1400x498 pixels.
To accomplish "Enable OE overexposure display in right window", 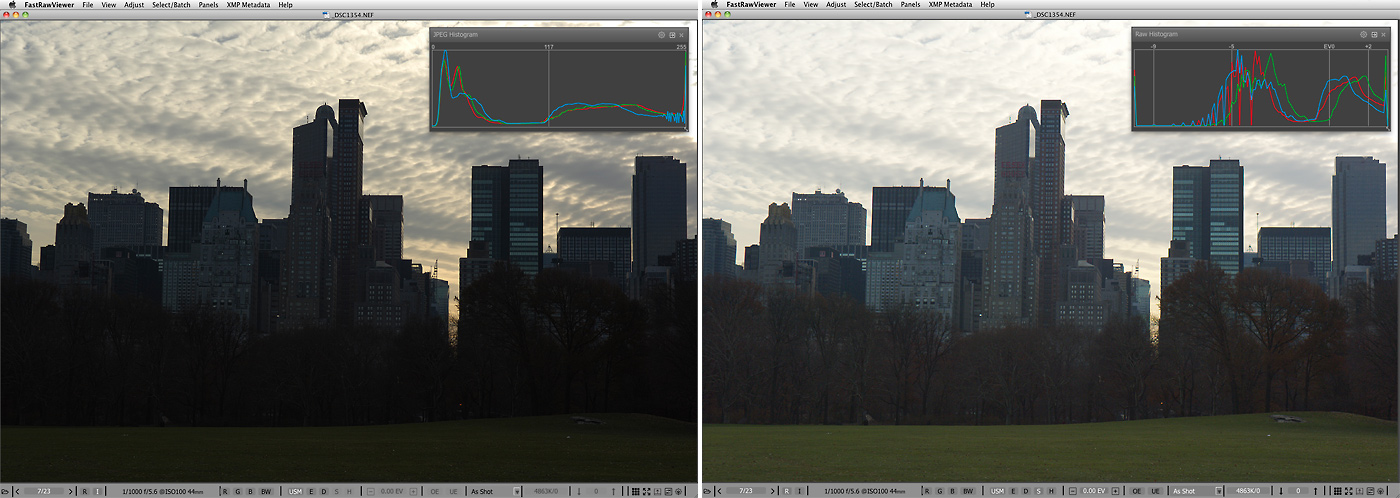I will tap(1137, 491).
